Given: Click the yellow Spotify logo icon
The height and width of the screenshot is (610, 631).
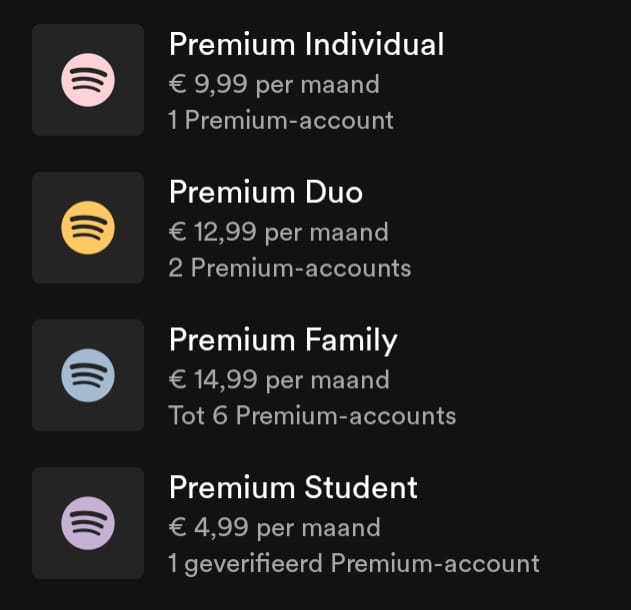Looking at the screenshot, I should [88, 228].
